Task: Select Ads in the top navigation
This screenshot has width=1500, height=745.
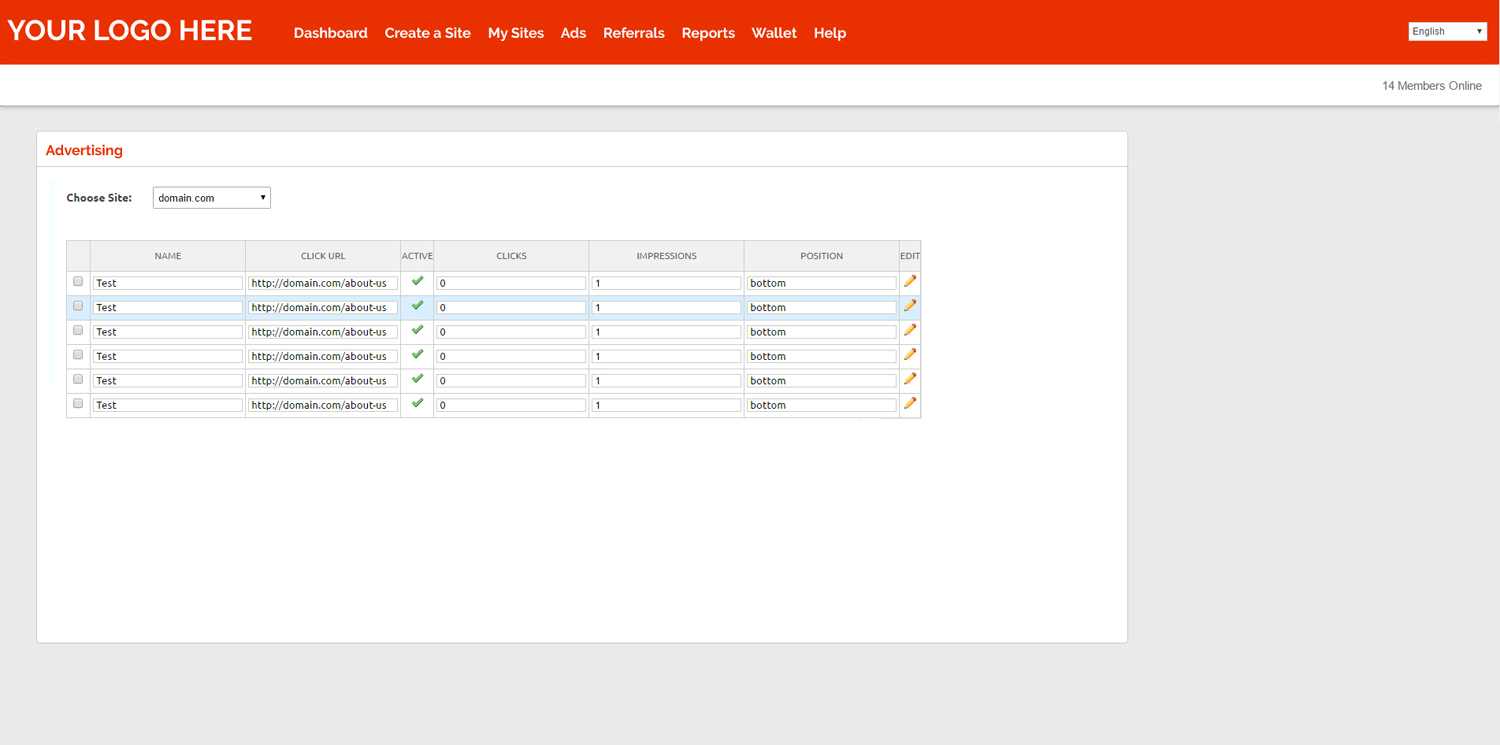Action: click(x=573, y=33)
